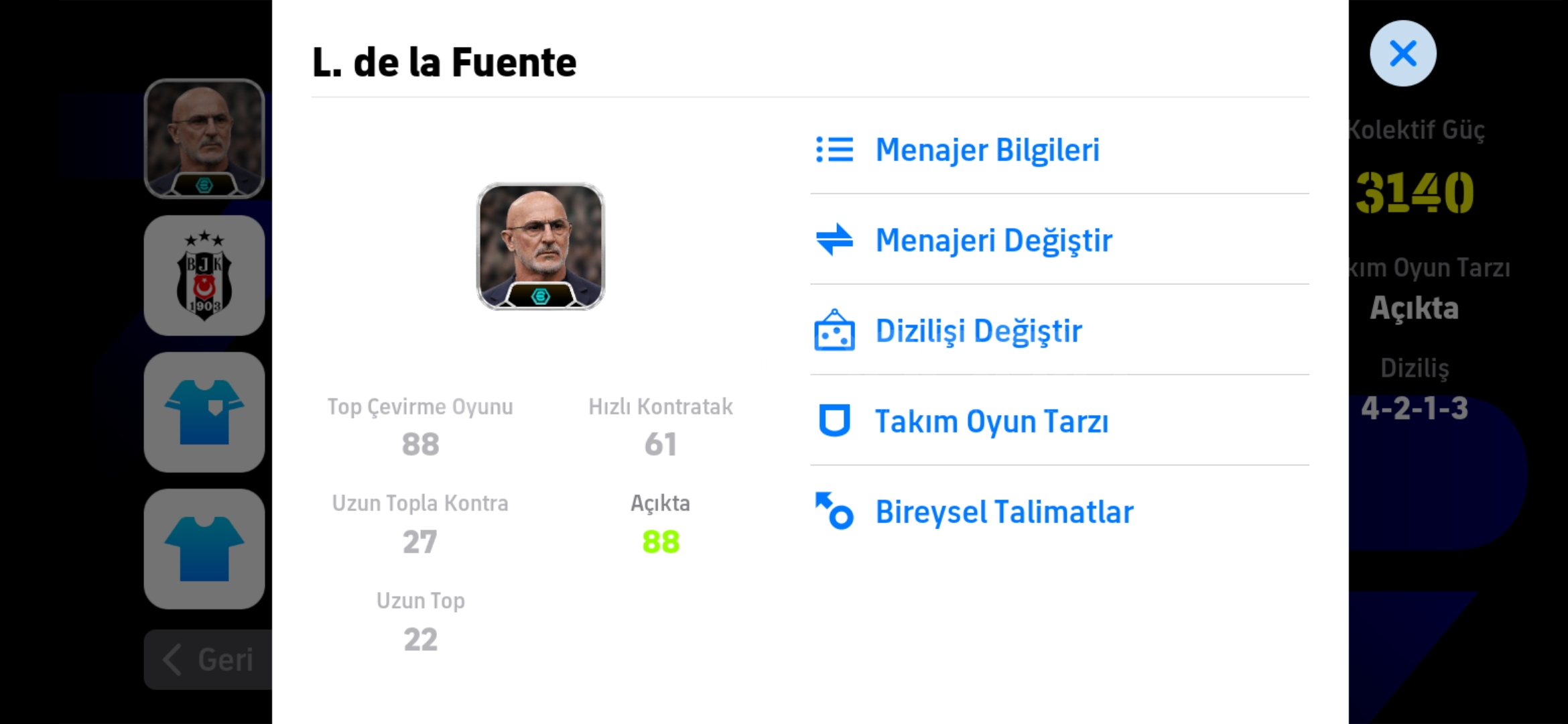Click the shield icon for Takım Oyun Tarzı
This screenshot has height=724, width=1568.
tap(834, 421)
